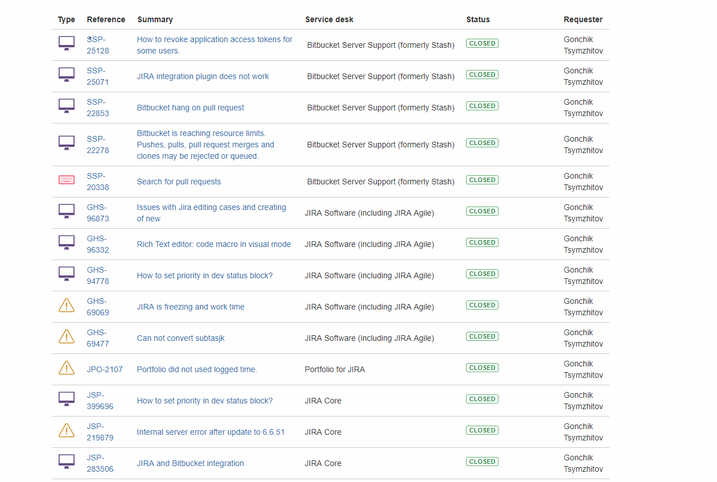The width and height of the screenshot is (717, 482).
Task: Click requester Gonchik Tsymzhitov in GHS-96332 row
Action: click(583, 244)
